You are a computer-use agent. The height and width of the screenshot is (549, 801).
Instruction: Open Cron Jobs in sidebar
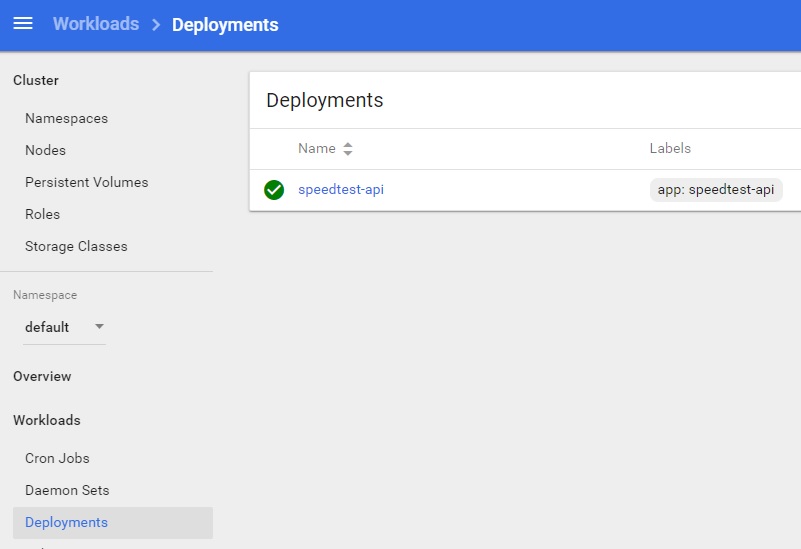57,458
